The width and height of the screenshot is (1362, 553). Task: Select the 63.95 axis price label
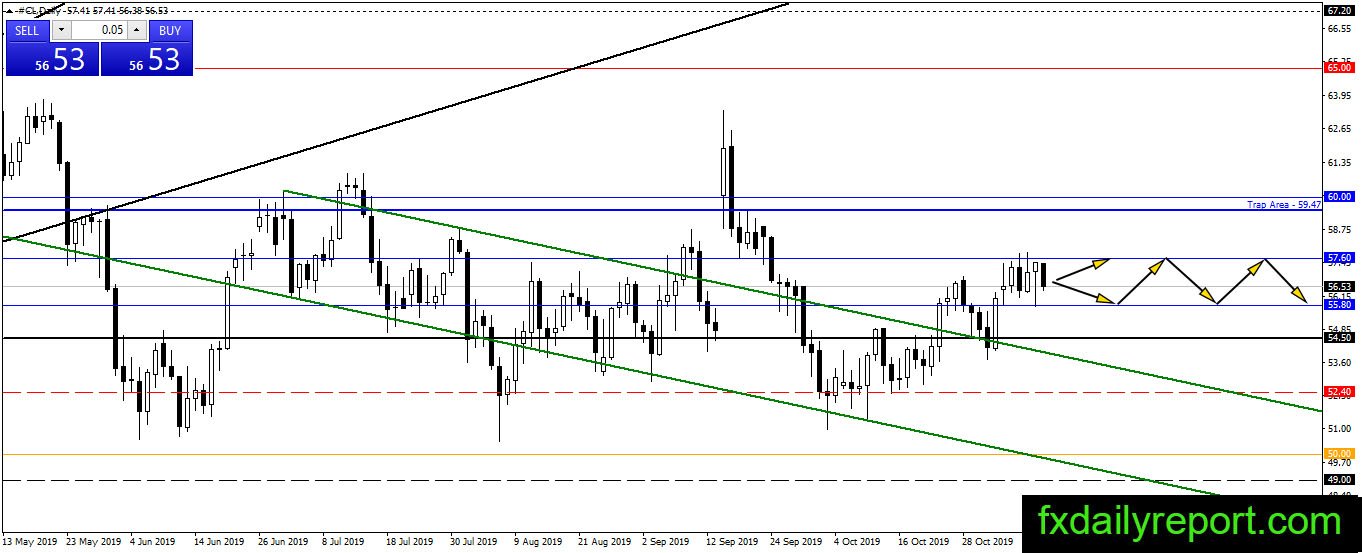(1340, 96)
